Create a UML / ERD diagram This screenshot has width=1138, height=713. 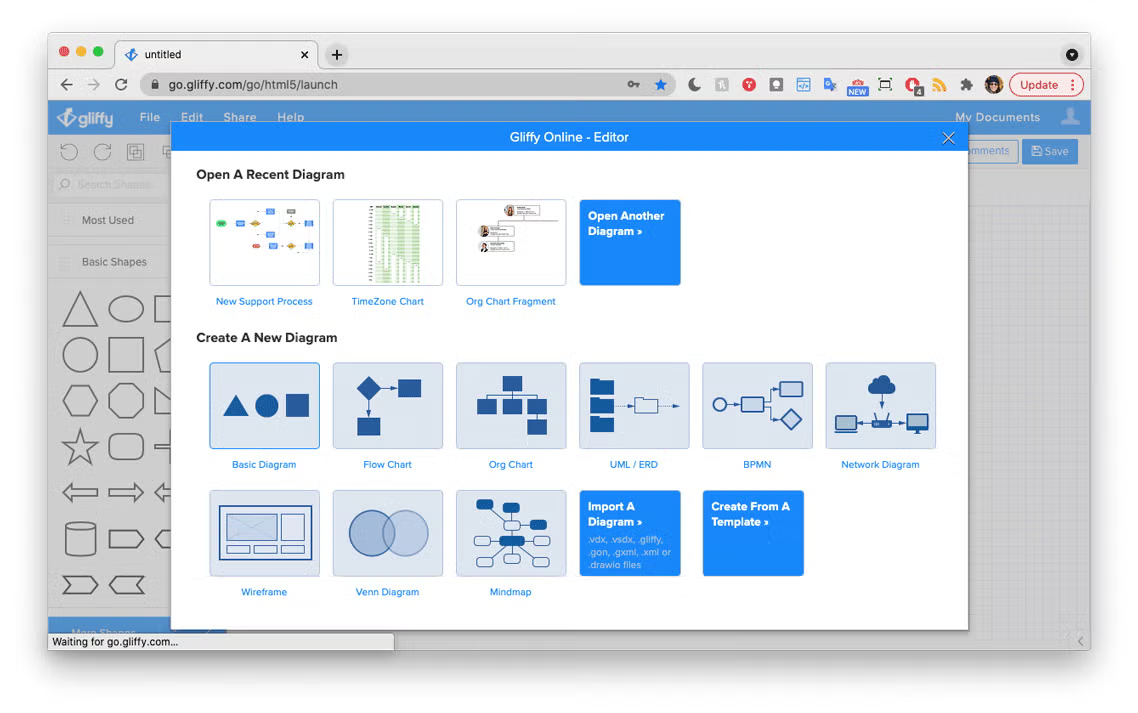[x=634, y=406]
